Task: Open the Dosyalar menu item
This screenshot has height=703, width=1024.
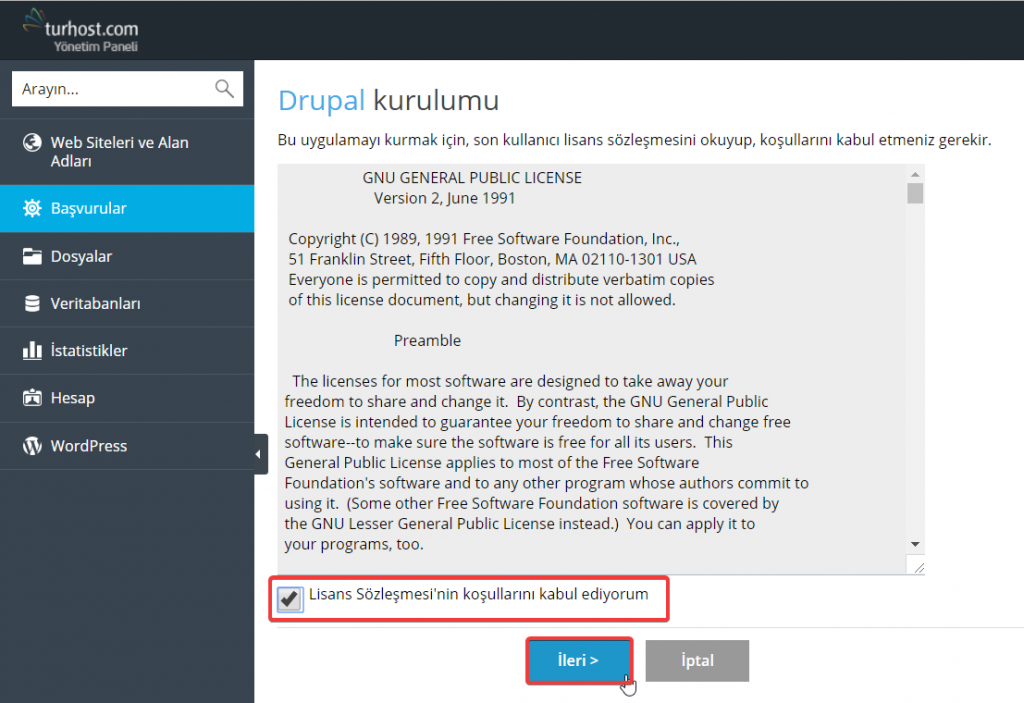Action: point(81,257)
